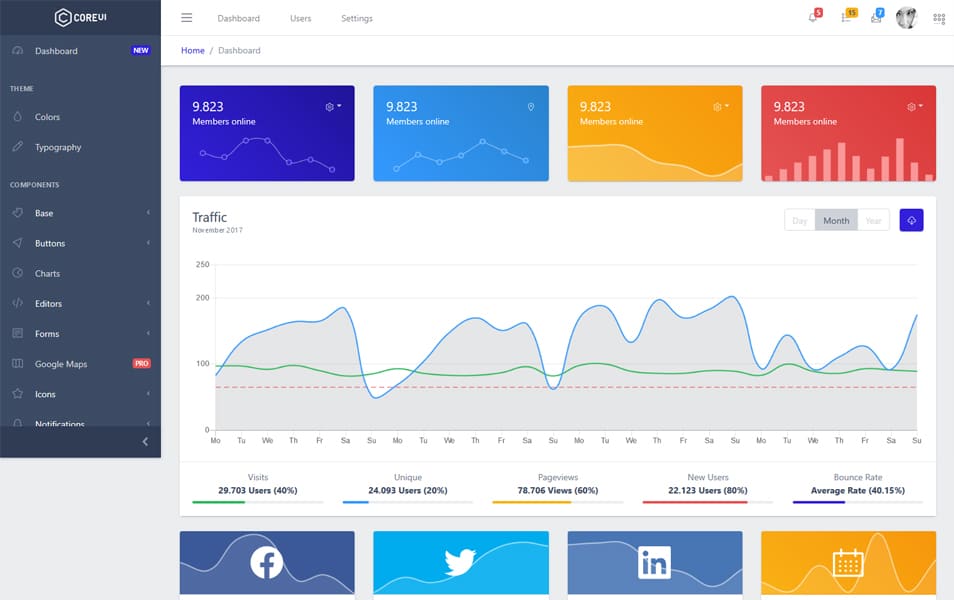Screen dimensions: 954x600
Task: Toggle the sidebar with the hamburger icon
Action: coord(186,17)
